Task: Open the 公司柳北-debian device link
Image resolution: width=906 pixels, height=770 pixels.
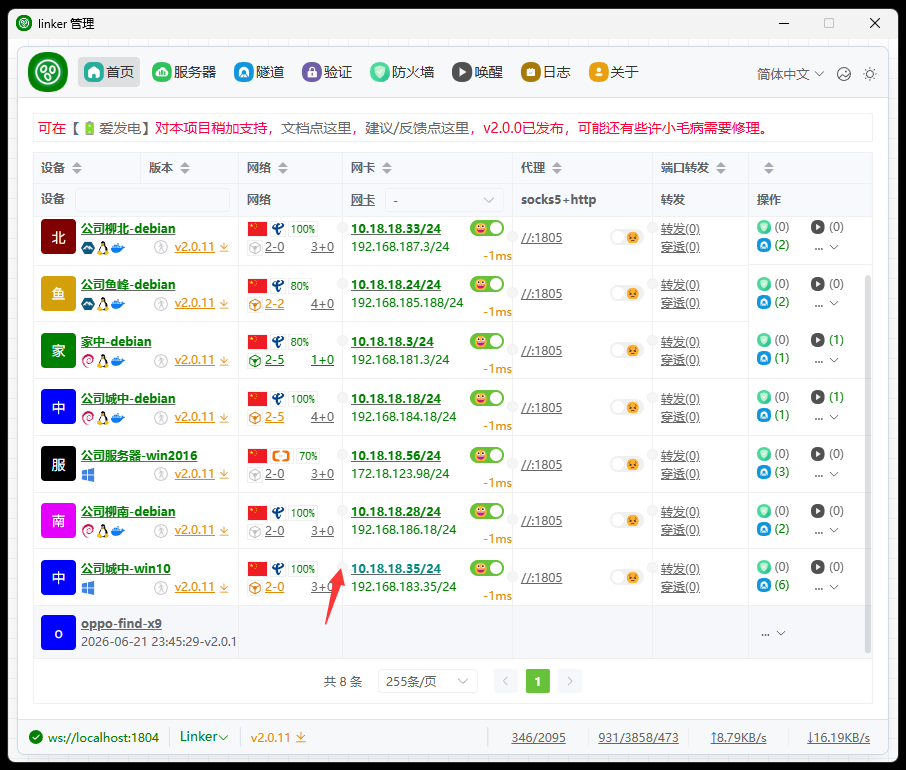Action: [x=128, y=229]
